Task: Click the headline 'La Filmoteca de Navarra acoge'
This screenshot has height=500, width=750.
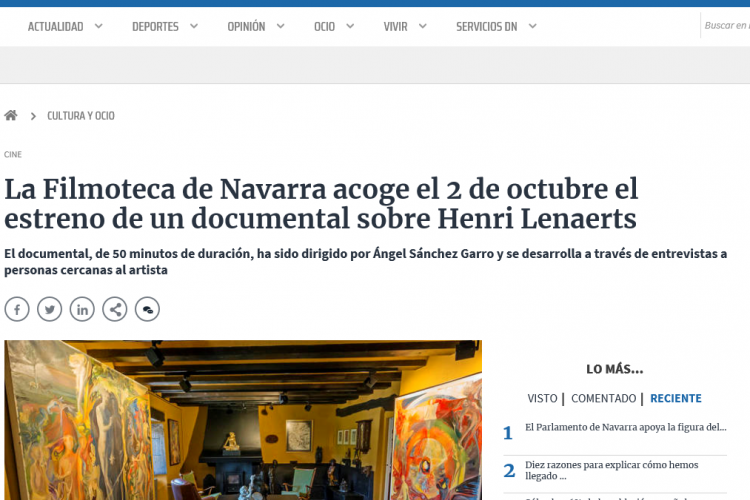Action: coord(321,204)
